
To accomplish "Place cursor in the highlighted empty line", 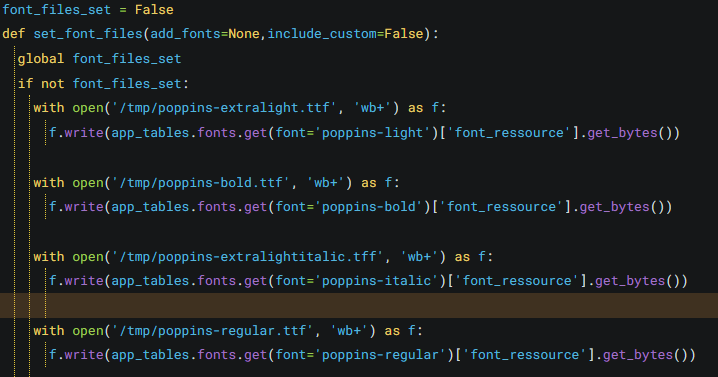I will click(x=359, y=306).
